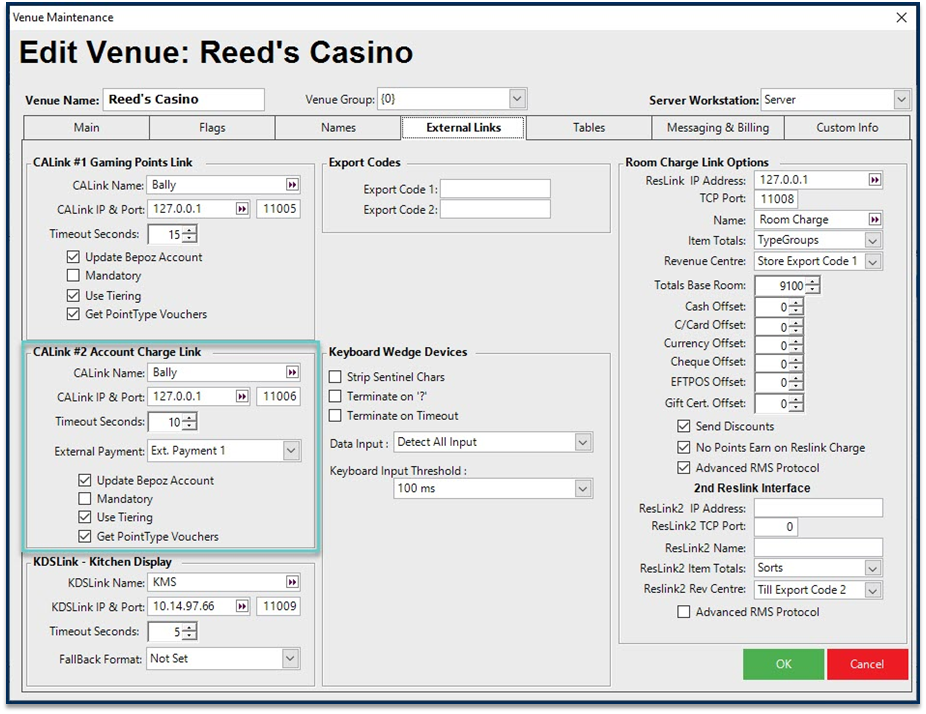Switch to the Flags tab
The image size is (926, 714).
coord(212,128)
